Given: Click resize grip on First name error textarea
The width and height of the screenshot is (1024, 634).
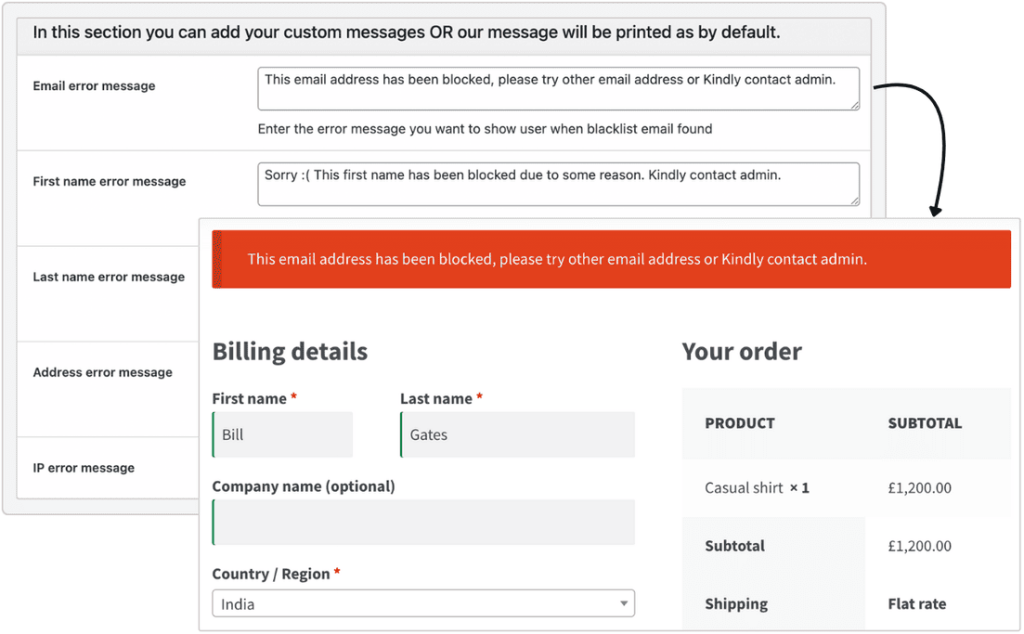Looking at the screenshot, I should coord(854,200).
